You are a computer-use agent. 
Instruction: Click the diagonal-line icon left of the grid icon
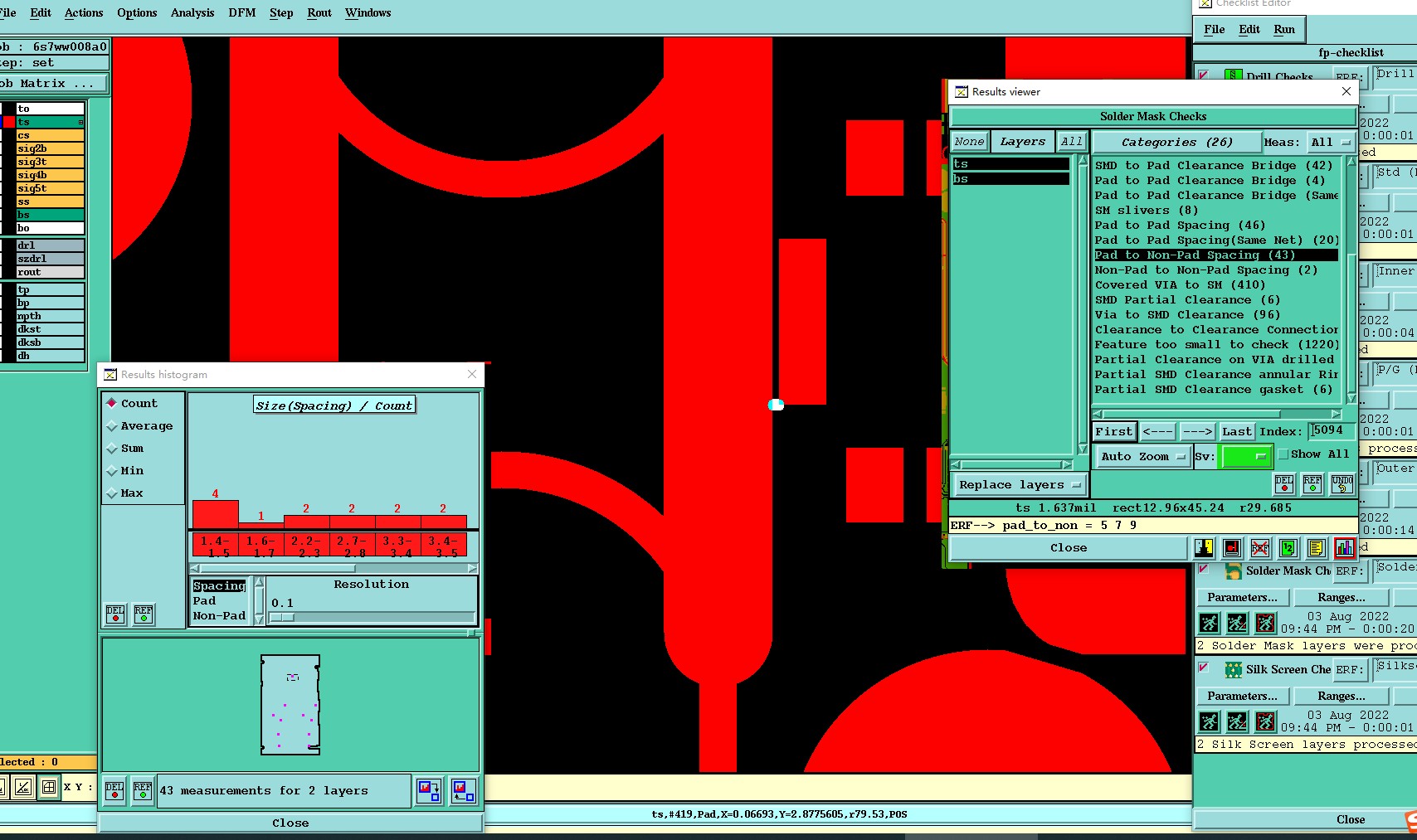(x=23, y=787)
